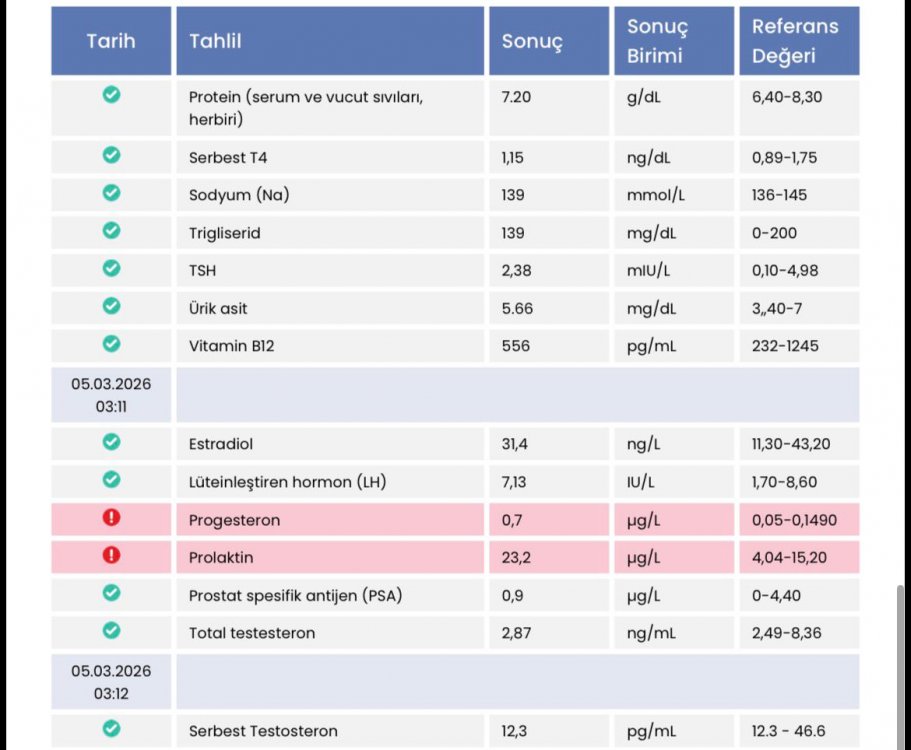Click the green check icon beside Sodyum (Na)
Image resolution: width=911 pixels, height=750 pixels.
click(x=112, y=193)
